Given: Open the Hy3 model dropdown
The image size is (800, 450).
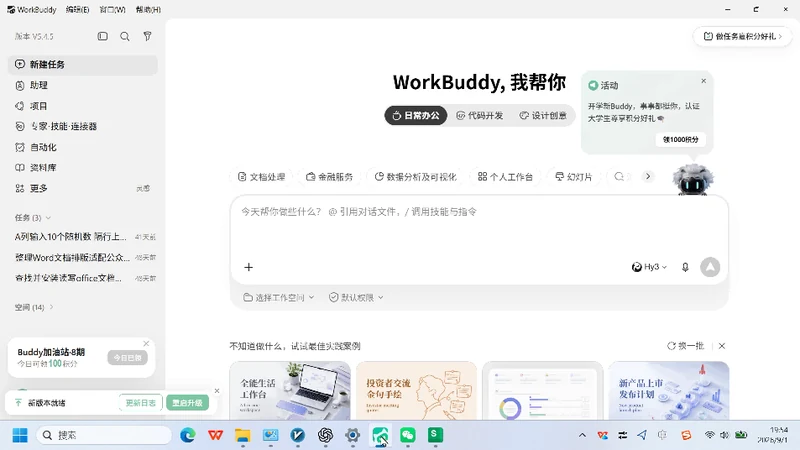Looking at the screenshot, I should coord(649,267).
